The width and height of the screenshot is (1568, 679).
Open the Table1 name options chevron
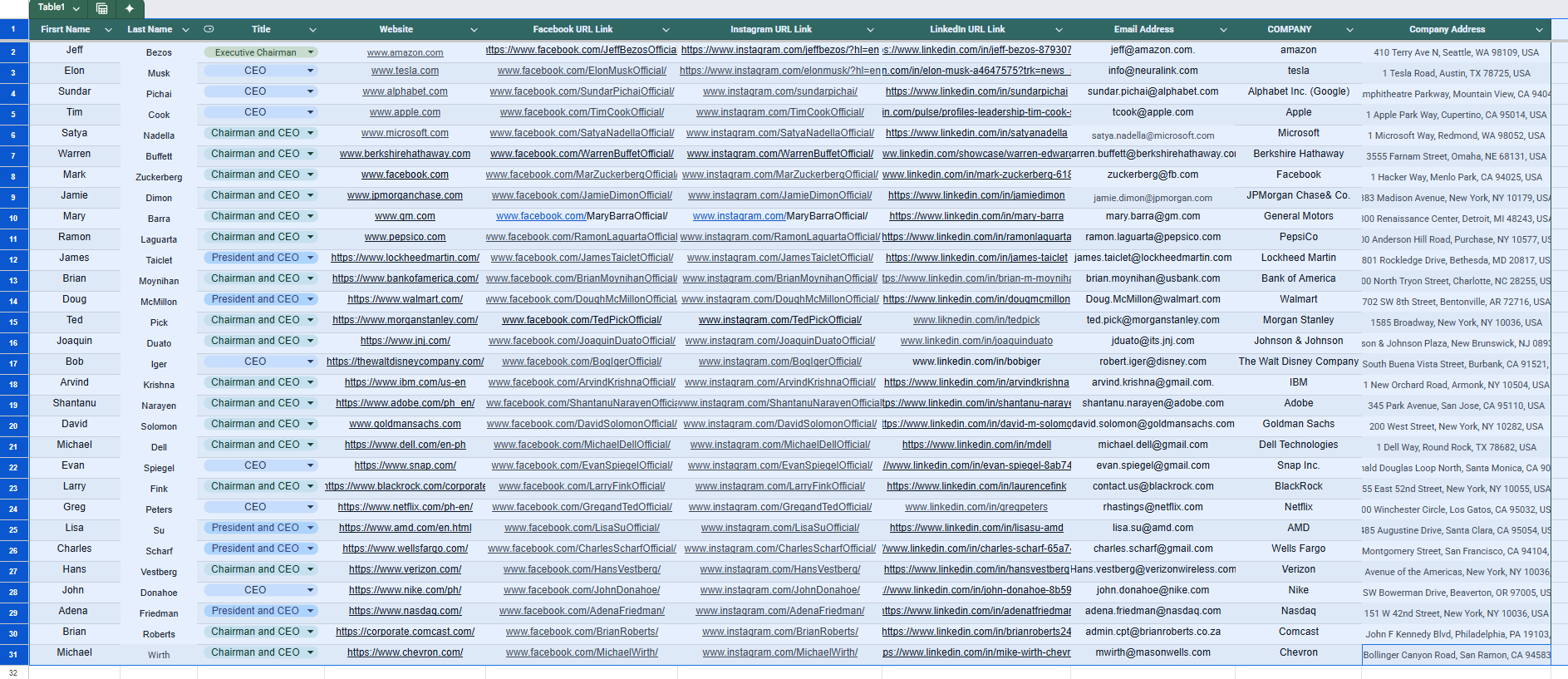[76, 8]
